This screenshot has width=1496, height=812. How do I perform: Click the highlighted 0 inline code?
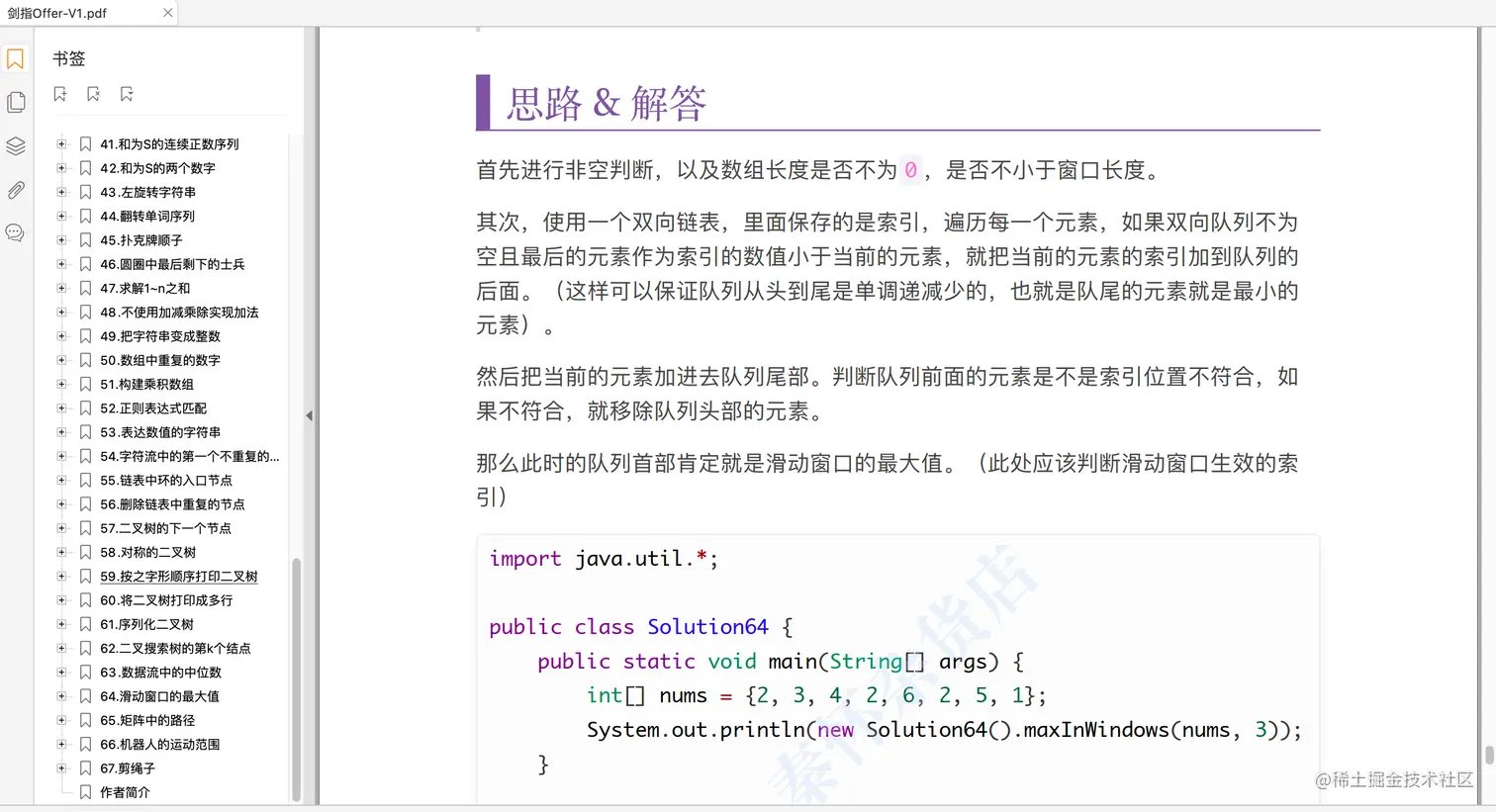tap(910, 170)
